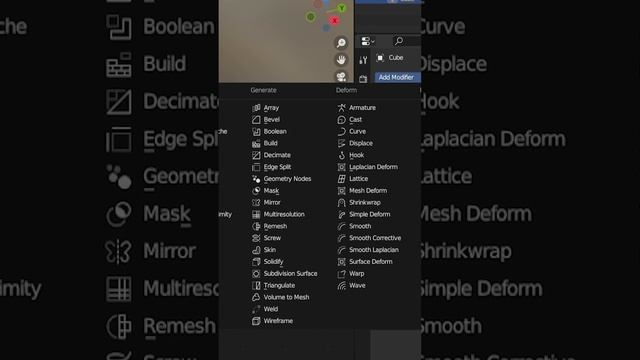640x360 pixels.
Task: Select the Surface Deform modifier
Action: [371, 262]
